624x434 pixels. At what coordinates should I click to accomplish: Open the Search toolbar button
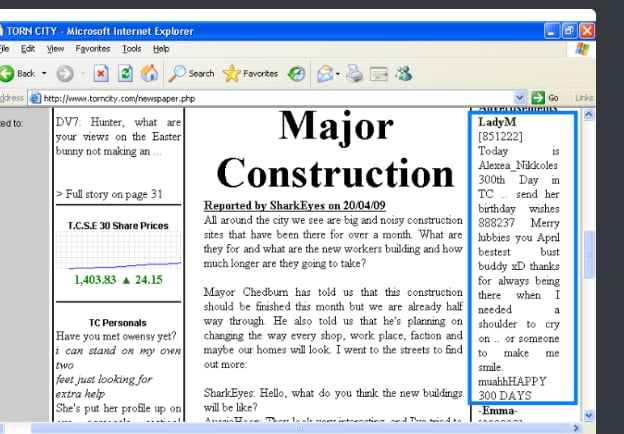(x=191, y=73)
